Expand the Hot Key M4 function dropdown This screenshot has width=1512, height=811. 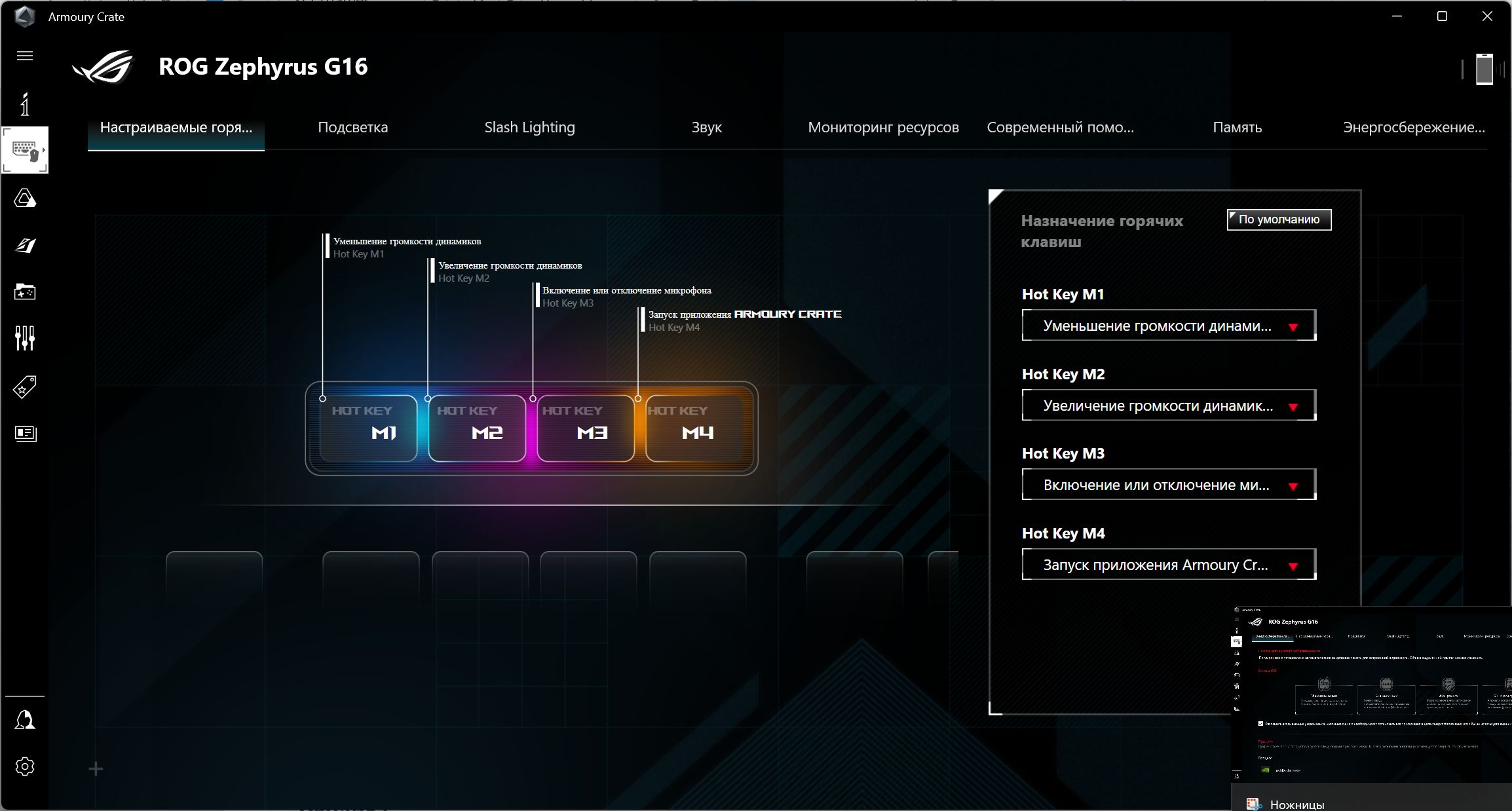[x=1169, y=565]
